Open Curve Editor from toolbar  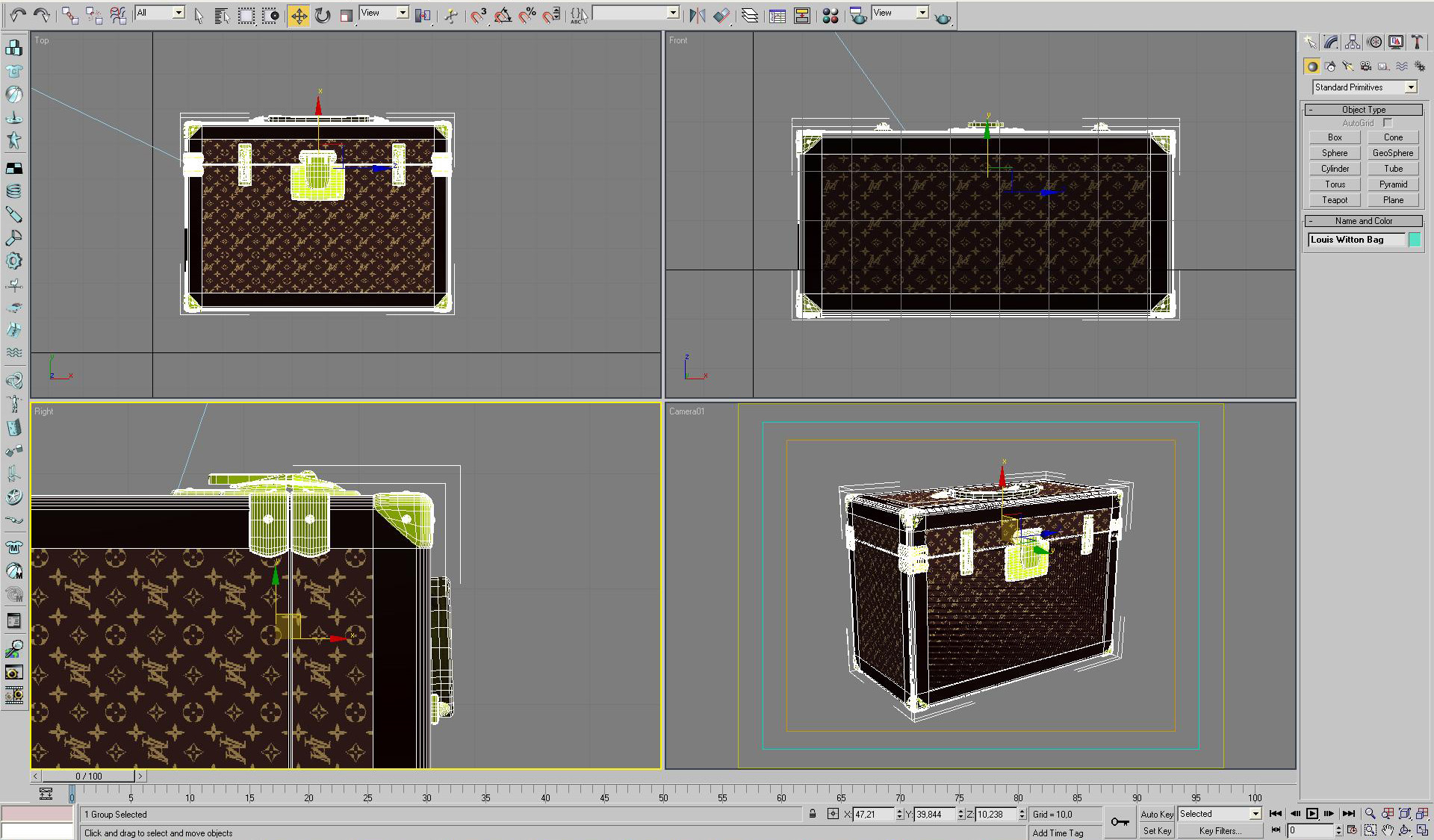(777, 15)
